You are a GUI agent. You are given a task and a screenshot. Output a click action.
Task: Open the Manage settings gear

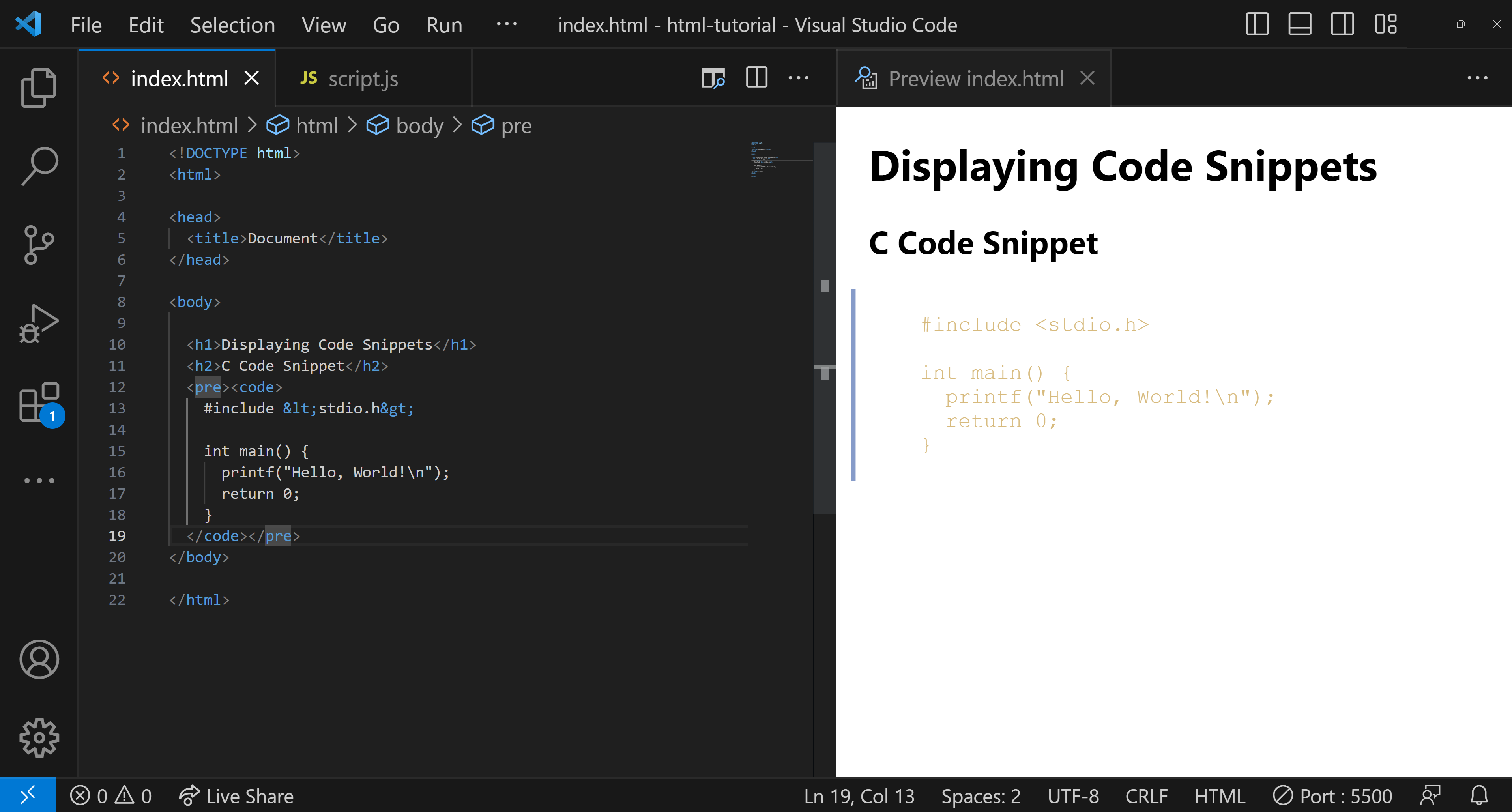39,738
